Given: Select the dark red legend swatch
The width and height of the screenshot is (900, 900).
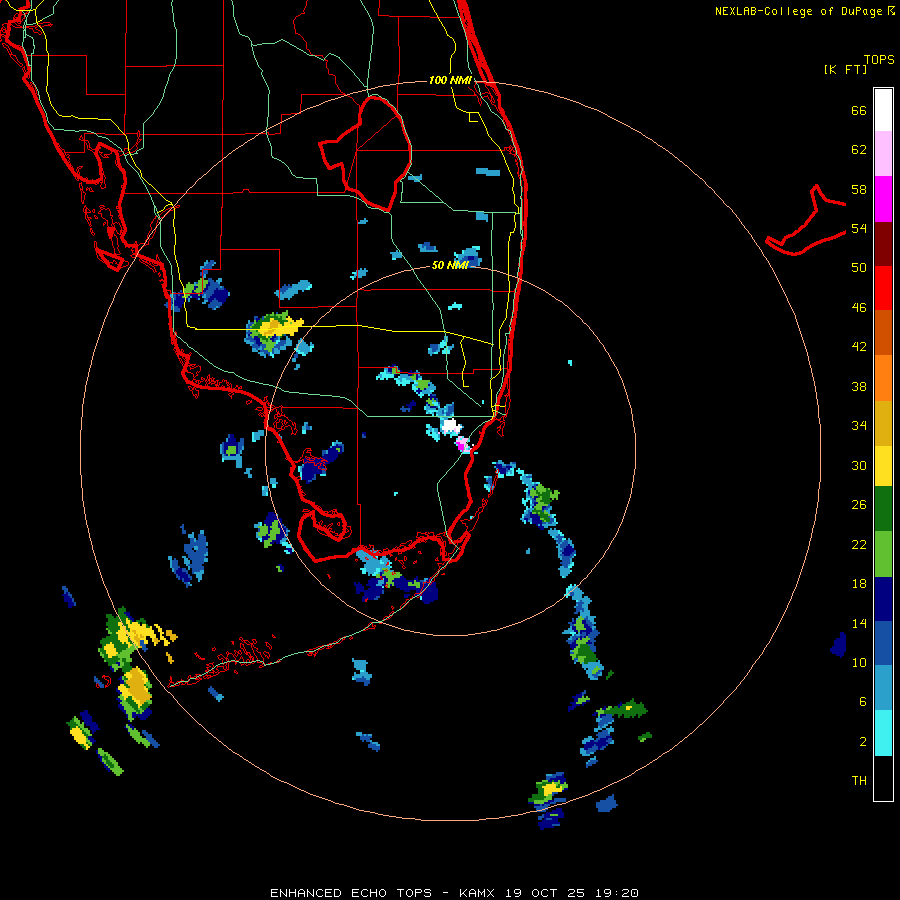Looking at the screenshot, I should [883, 243].
